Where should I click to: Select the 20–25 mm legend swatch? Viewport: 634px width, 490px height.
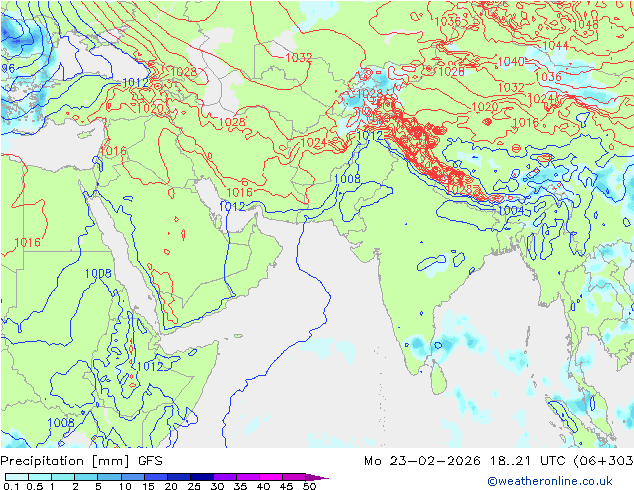pyautogui.click(x=178, y=477)
